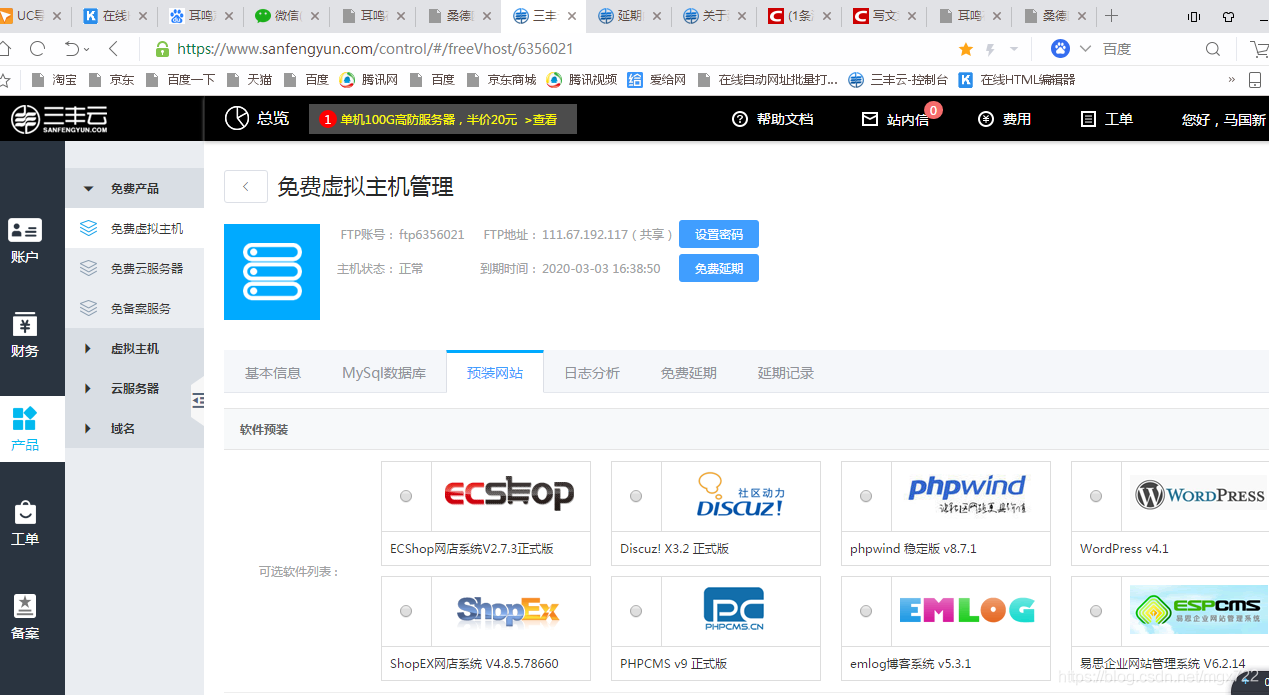Open the 总览 overview clock icon
This screenshot has width=1269, height=695.
point(237,118)
